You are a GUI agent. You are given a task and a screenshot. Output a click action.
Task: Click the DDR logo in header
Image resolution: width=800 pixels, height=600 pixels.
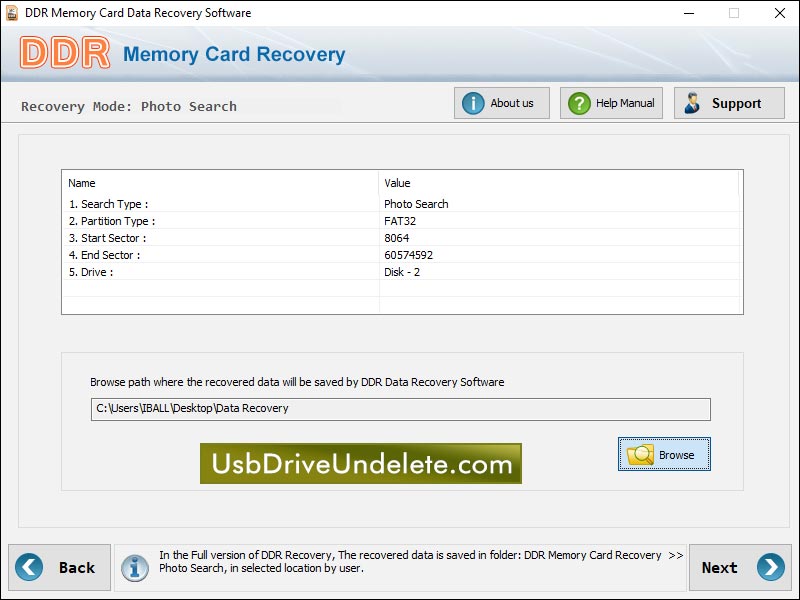pyautogui.click(x=65, y=53)
